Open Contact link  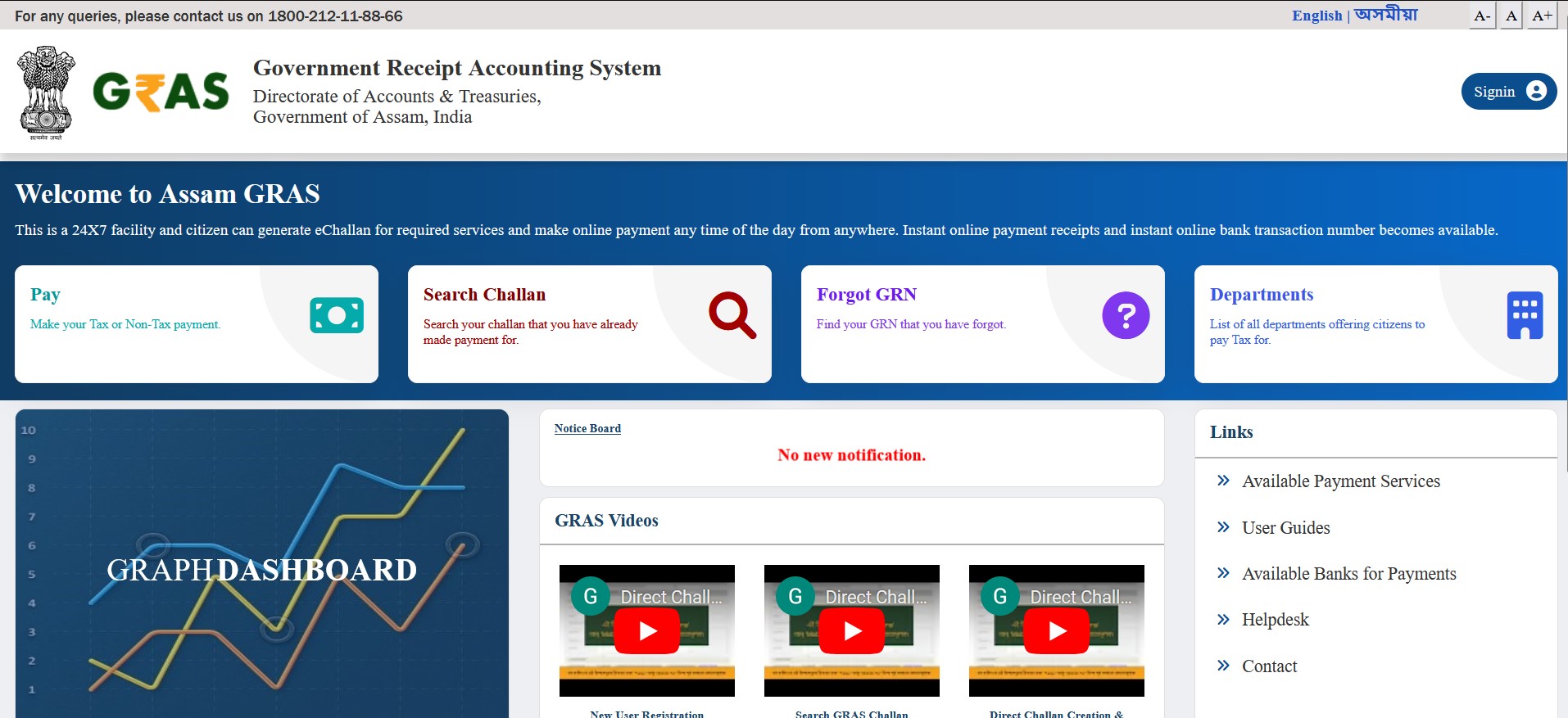click(1270, 666)
